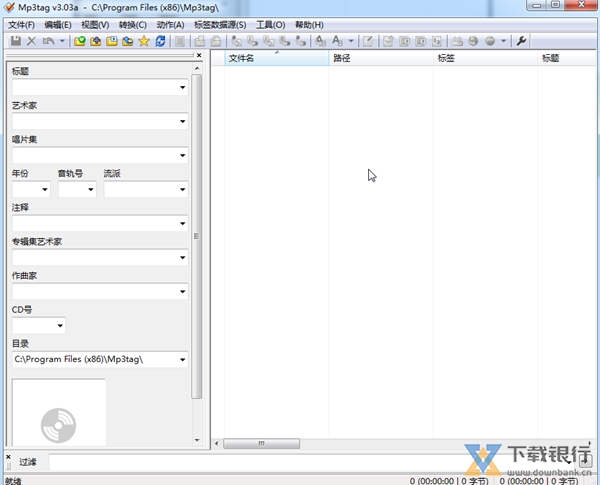Click the Save tag floppy disk icon
600x485 pixels.
pyautogui.click(x=16, y=41)
